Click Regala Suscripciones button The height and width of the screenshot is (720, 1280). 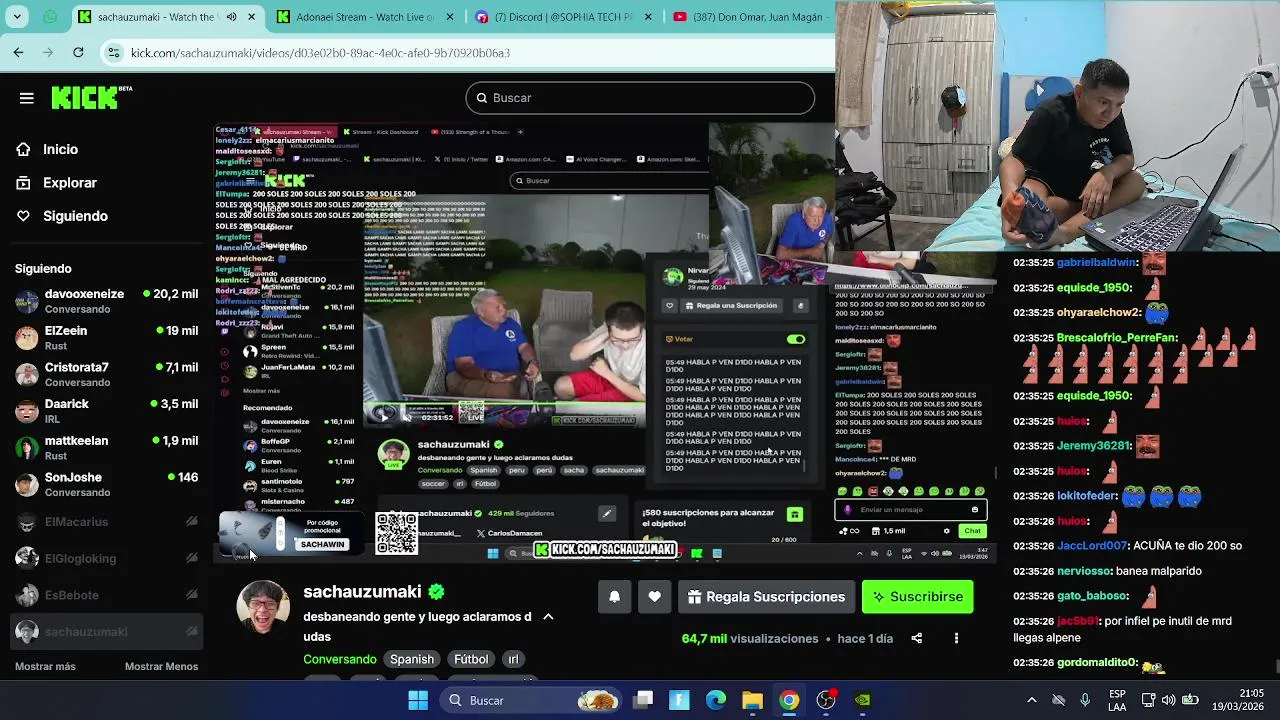(766, 597)
